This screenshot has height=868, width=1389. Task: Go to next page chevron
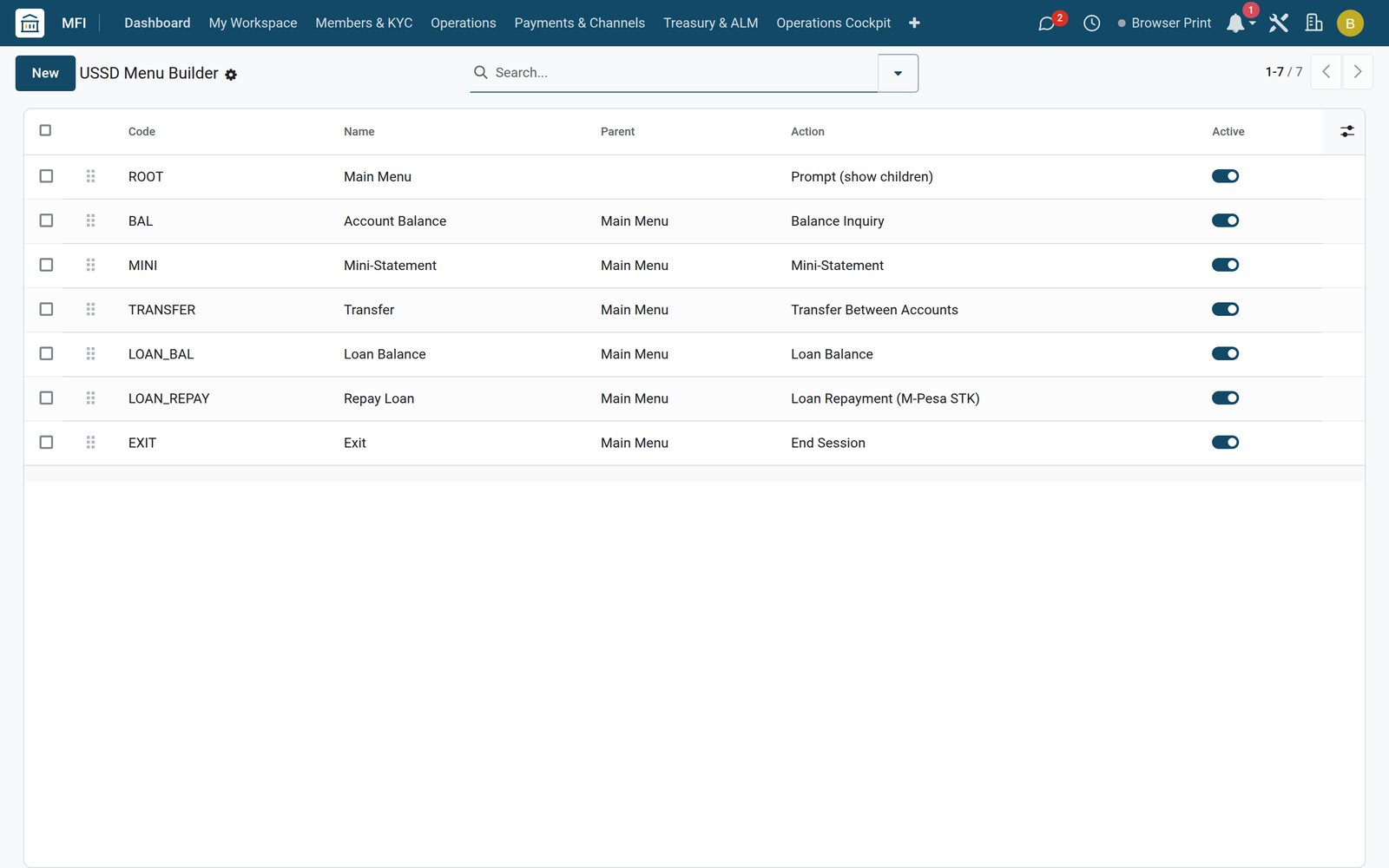pyautogui.click(x=1357, y=72)
